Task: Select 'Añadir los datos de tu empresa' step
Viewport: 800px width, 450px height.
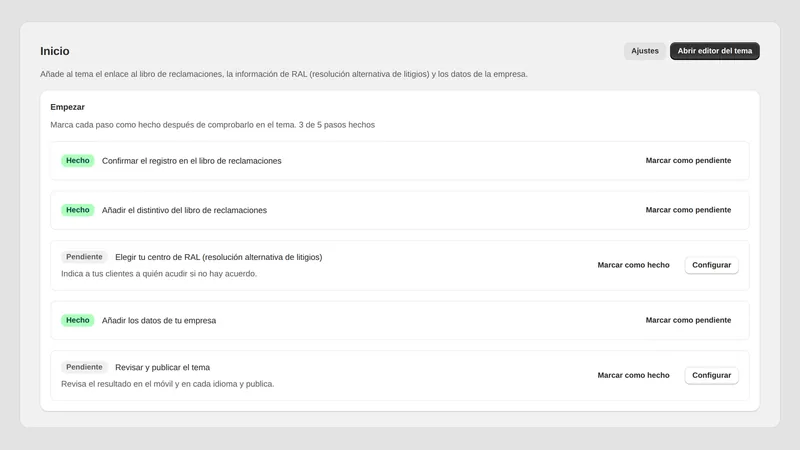Action: pyautogui.click(x=159, y=320)
